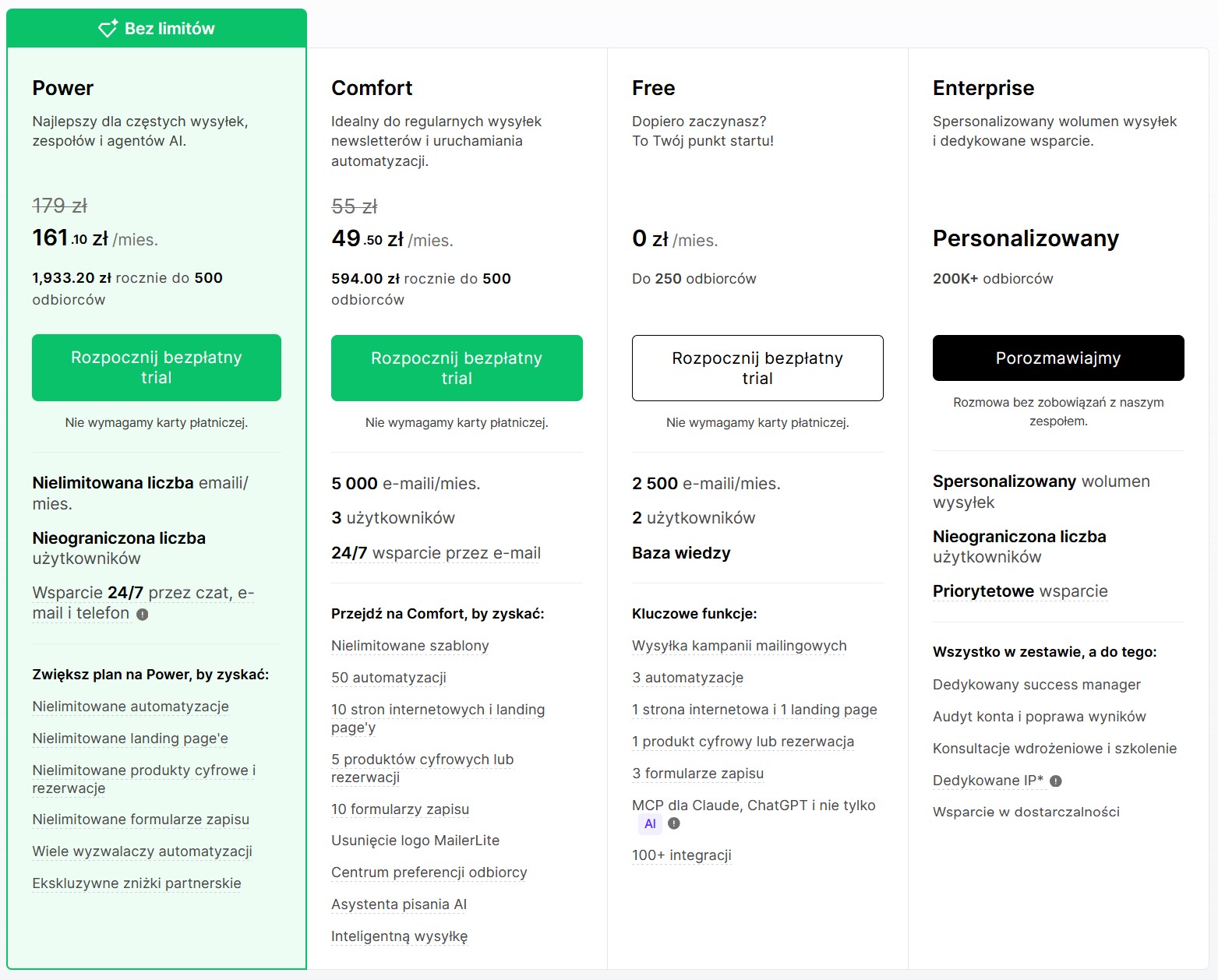1218x980 pixels.
Task: Start the free trial for Free plan
Action: [757, 368]
